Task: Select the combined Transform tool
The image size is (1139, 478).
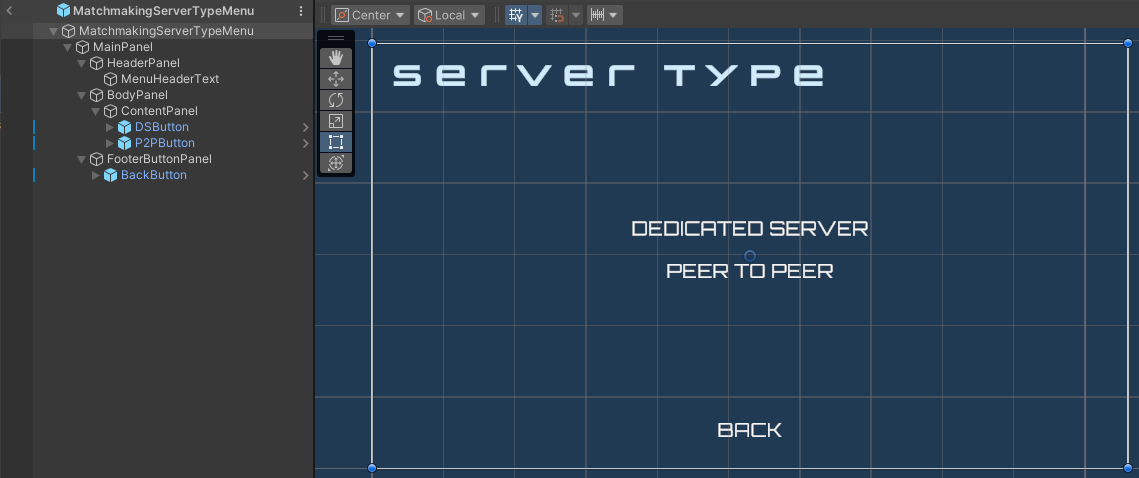Action: (336, 163)
